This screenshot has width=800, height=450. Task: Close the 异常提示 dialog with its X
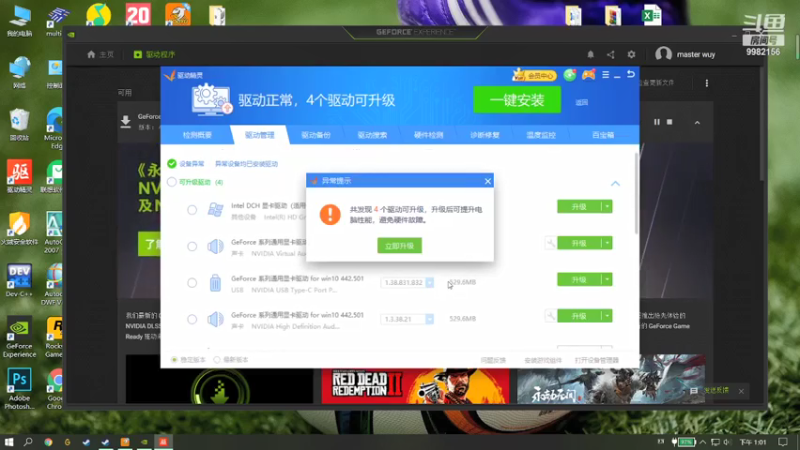(488, 181)
